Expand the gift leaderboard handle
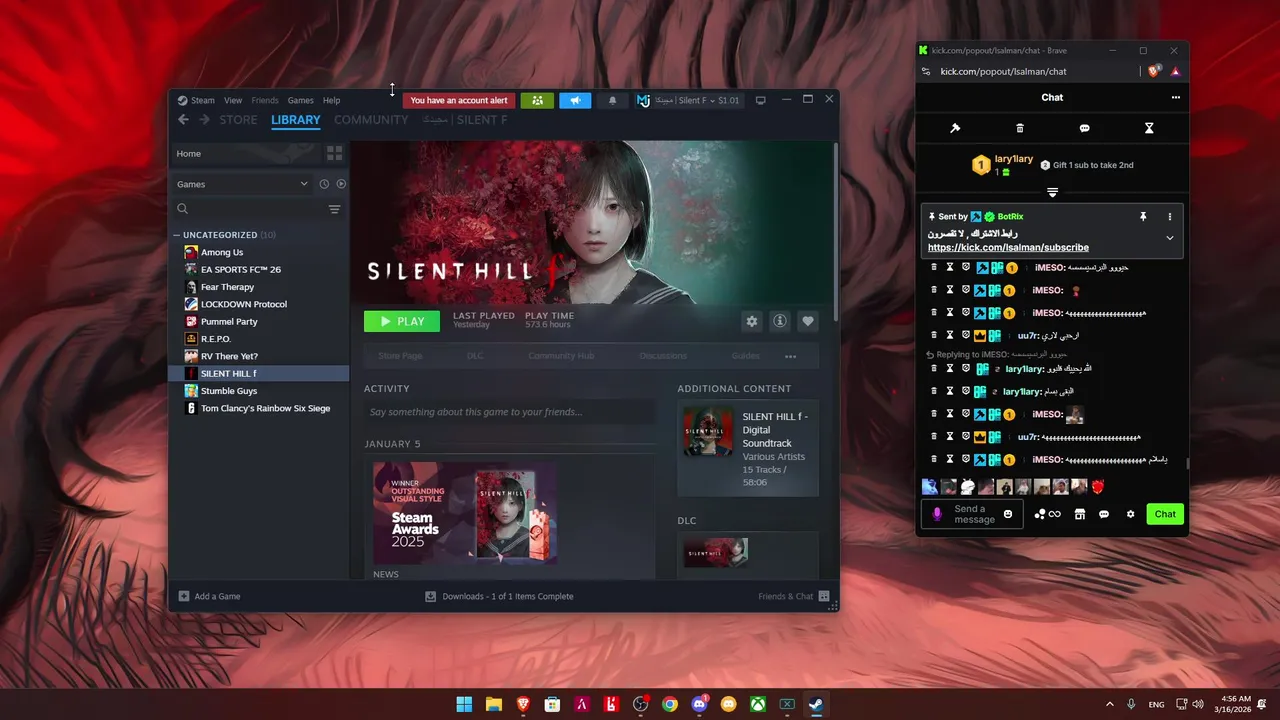The width and height of the screenshot is (1280, 720). coord(1052,192)
